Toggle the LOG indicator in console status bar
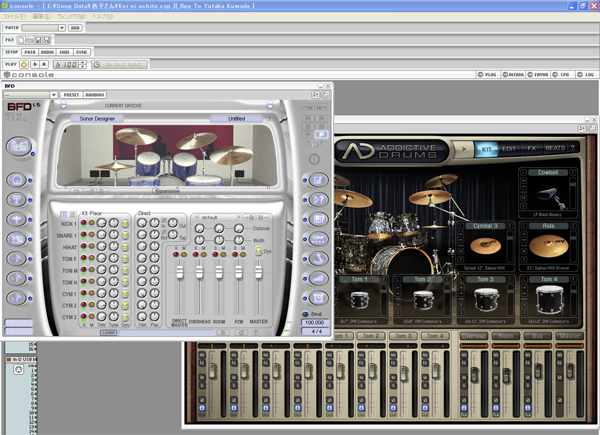This screenshot has height=435, width=600. click(x=585, y=75)
